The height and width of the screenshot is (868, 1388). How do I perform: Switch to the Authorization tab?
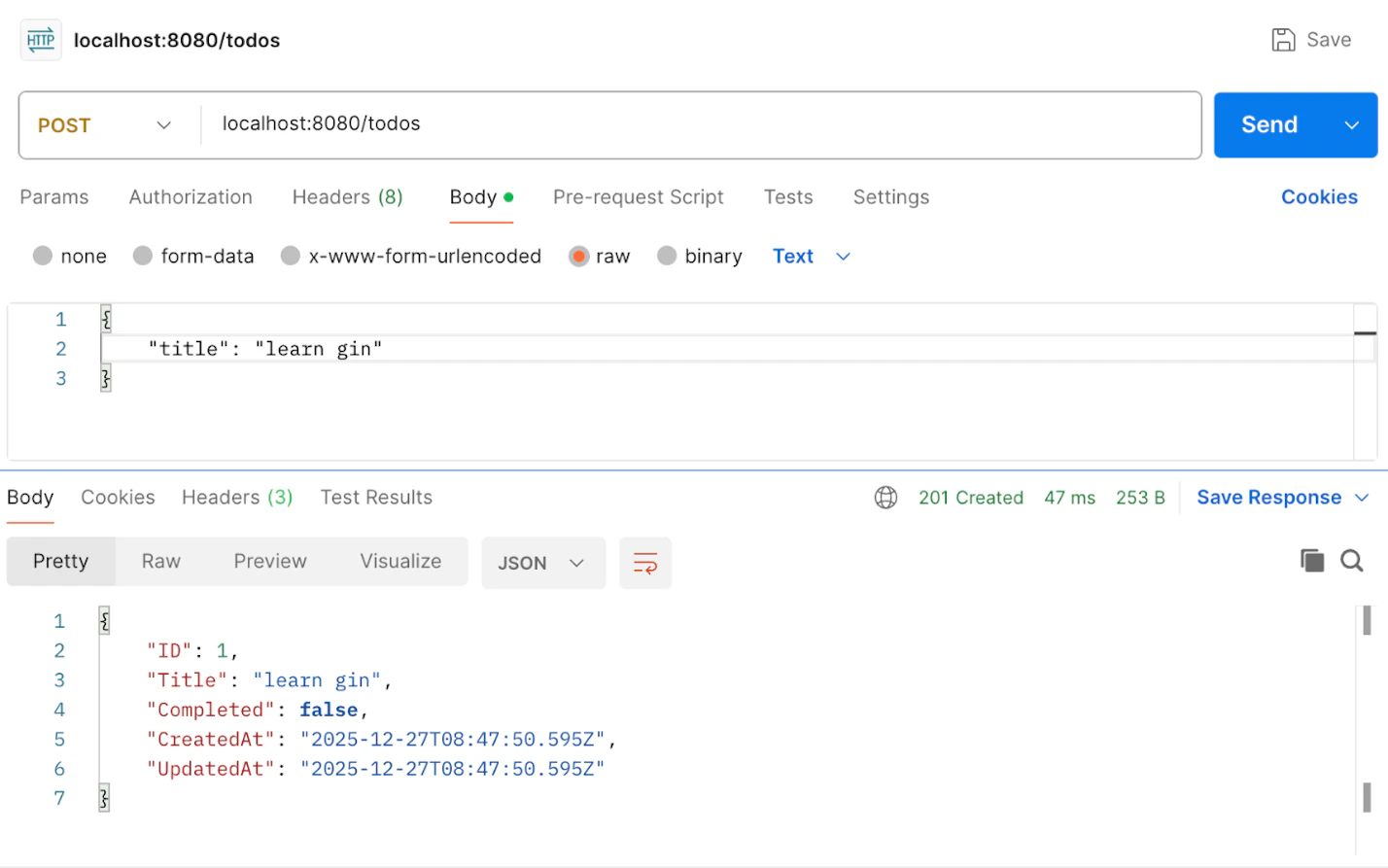191,197
